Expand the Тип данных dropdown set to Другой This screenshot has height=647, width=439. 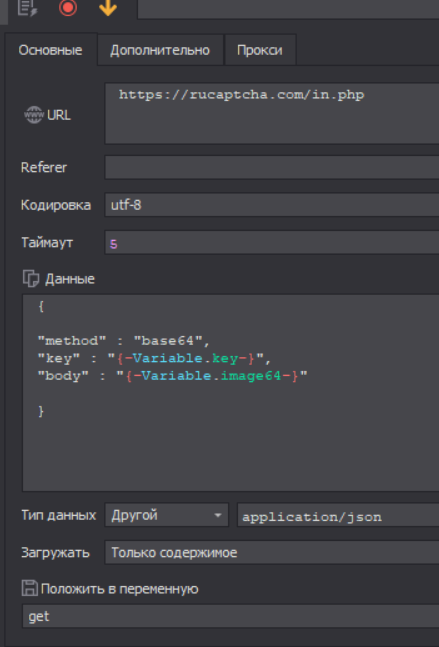tap(167, 515)
